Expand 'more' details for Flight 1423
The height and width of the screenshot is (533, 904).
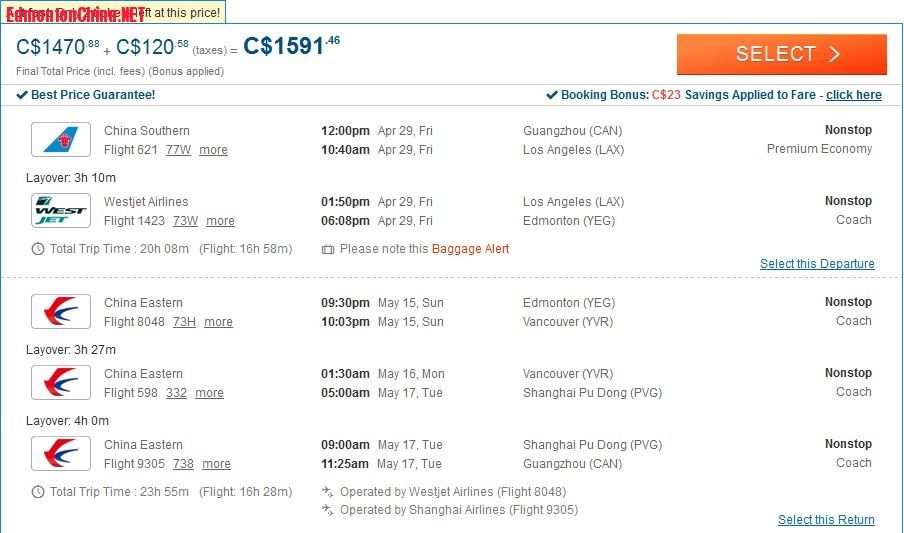(x=220, y=221)
